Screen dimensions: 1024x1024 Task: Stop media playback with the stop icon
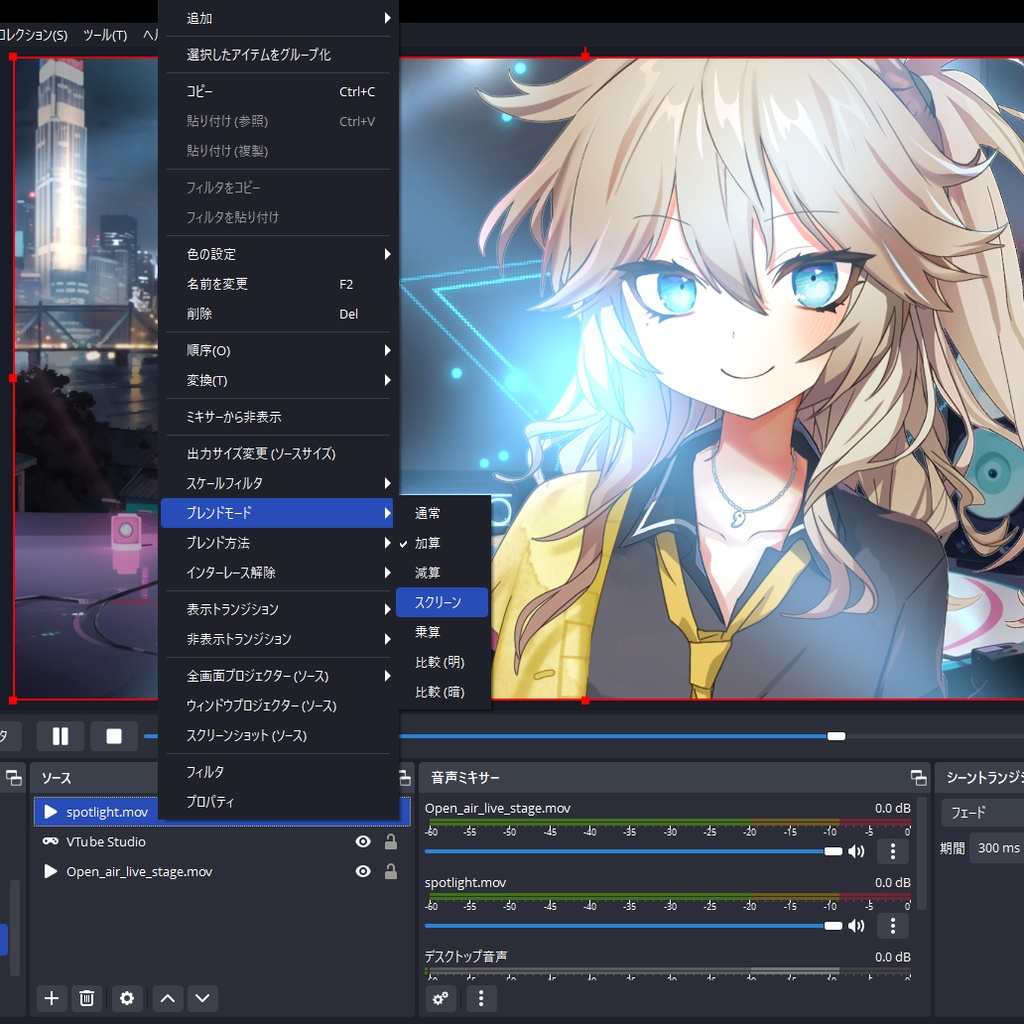[x=114, y=736]
